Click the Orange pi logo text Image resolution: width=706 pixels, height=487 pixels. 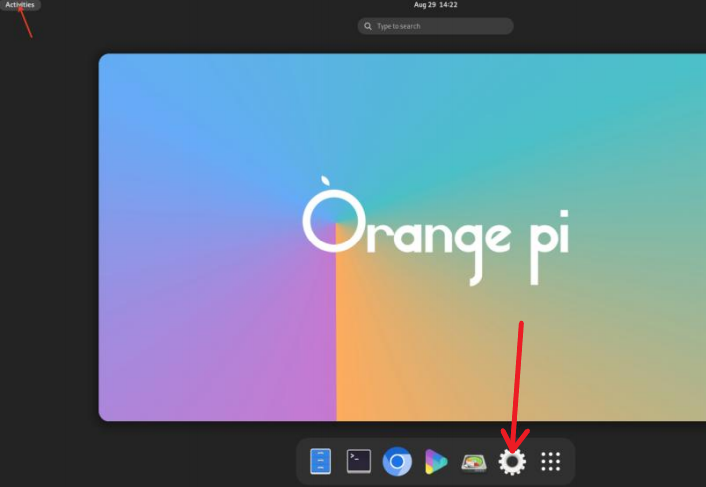tap(435, 230)
